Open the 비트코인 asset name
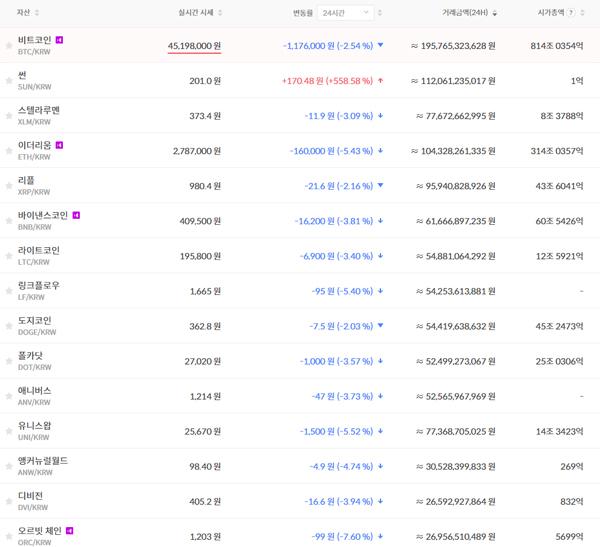 (34, 40)
